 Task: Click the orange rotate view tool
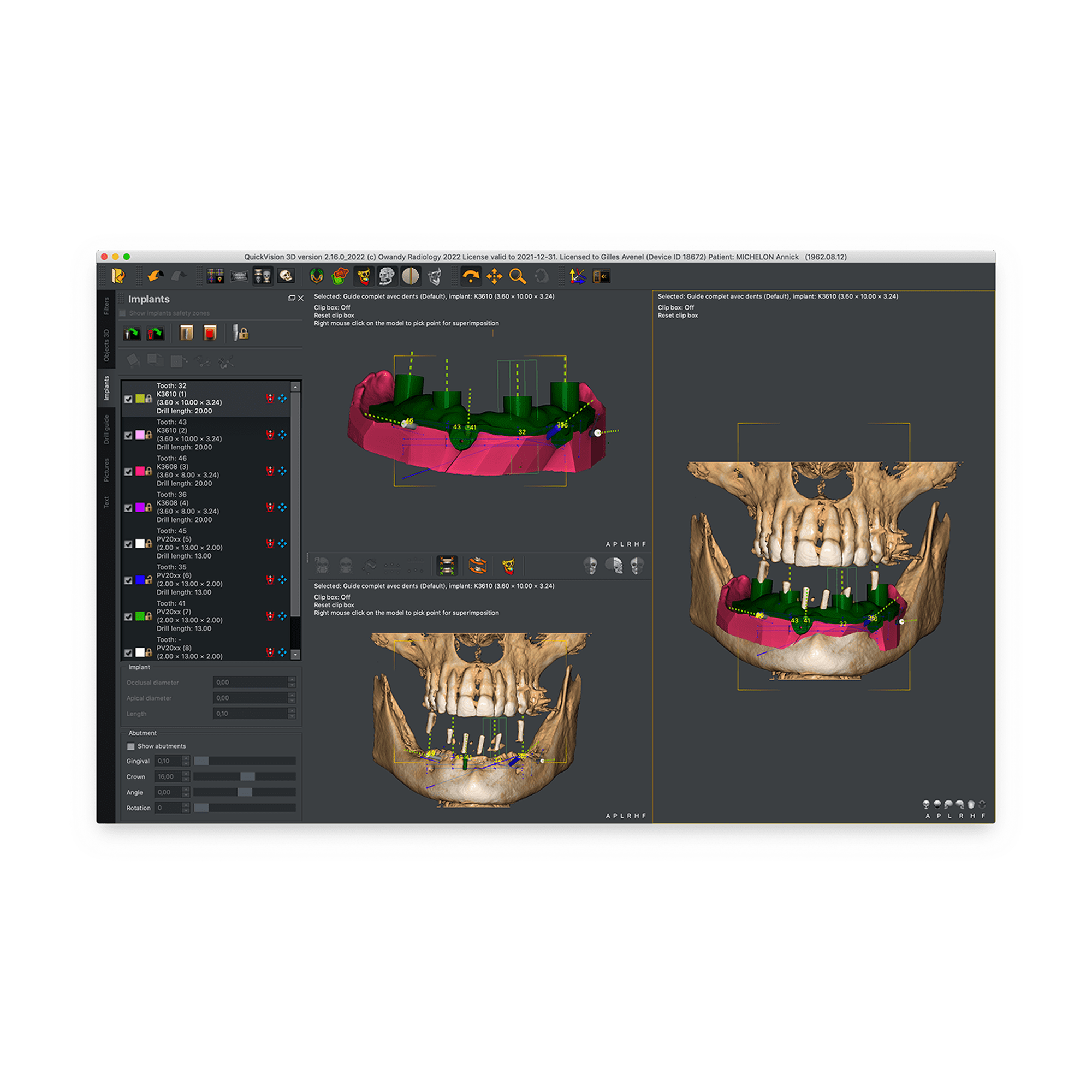point(470,276)
